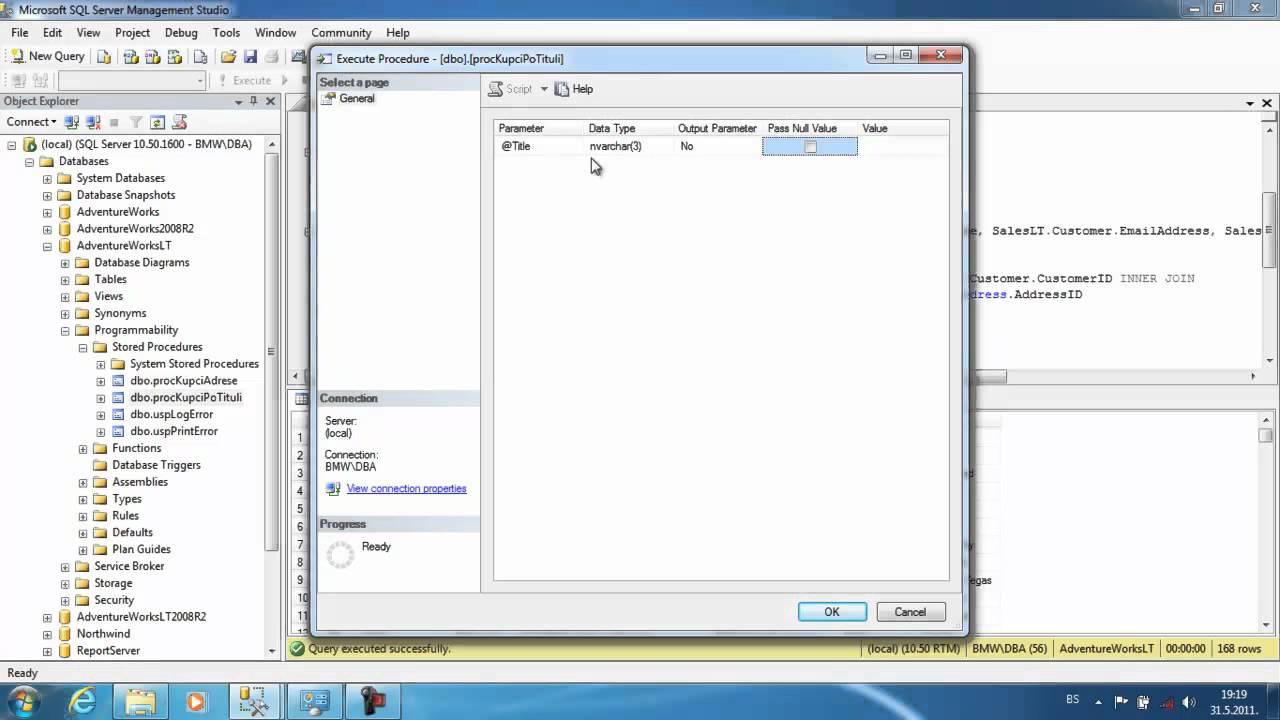Viewport: 1280px width, 720px height.
Task: Click the Disconnect icon in Object Explorer
Action: coord(93,122)
